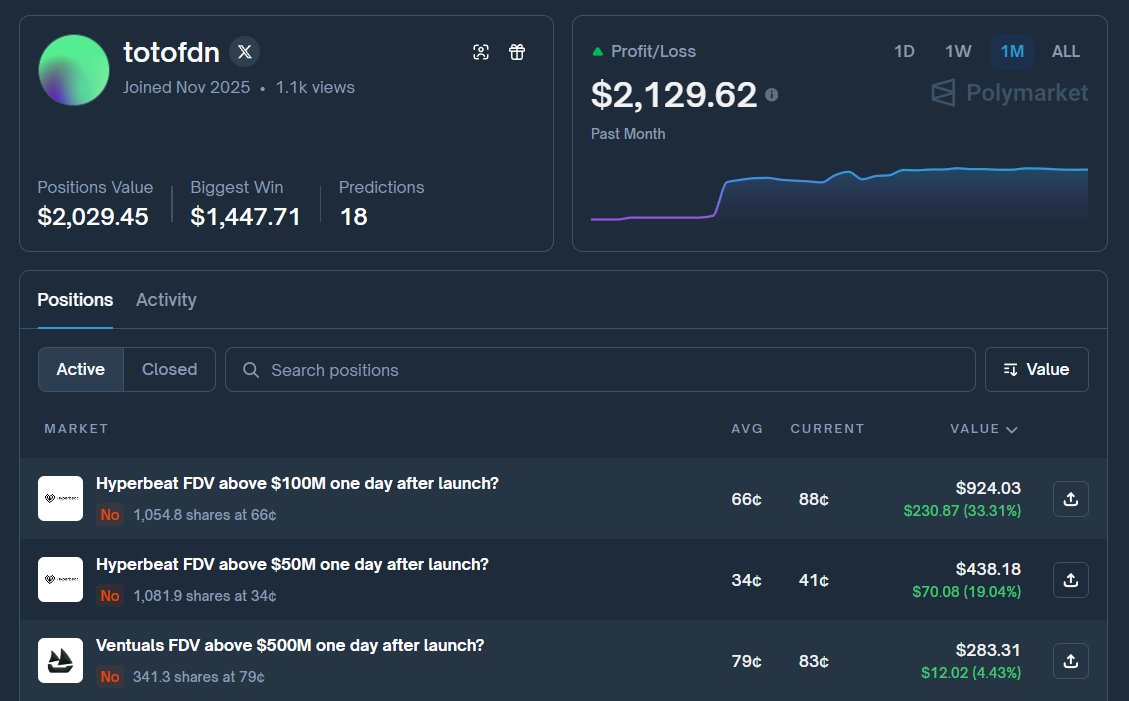Click the $438.18 position value
The height and width of the screenshot is (701, 1129).
[988, 569]
